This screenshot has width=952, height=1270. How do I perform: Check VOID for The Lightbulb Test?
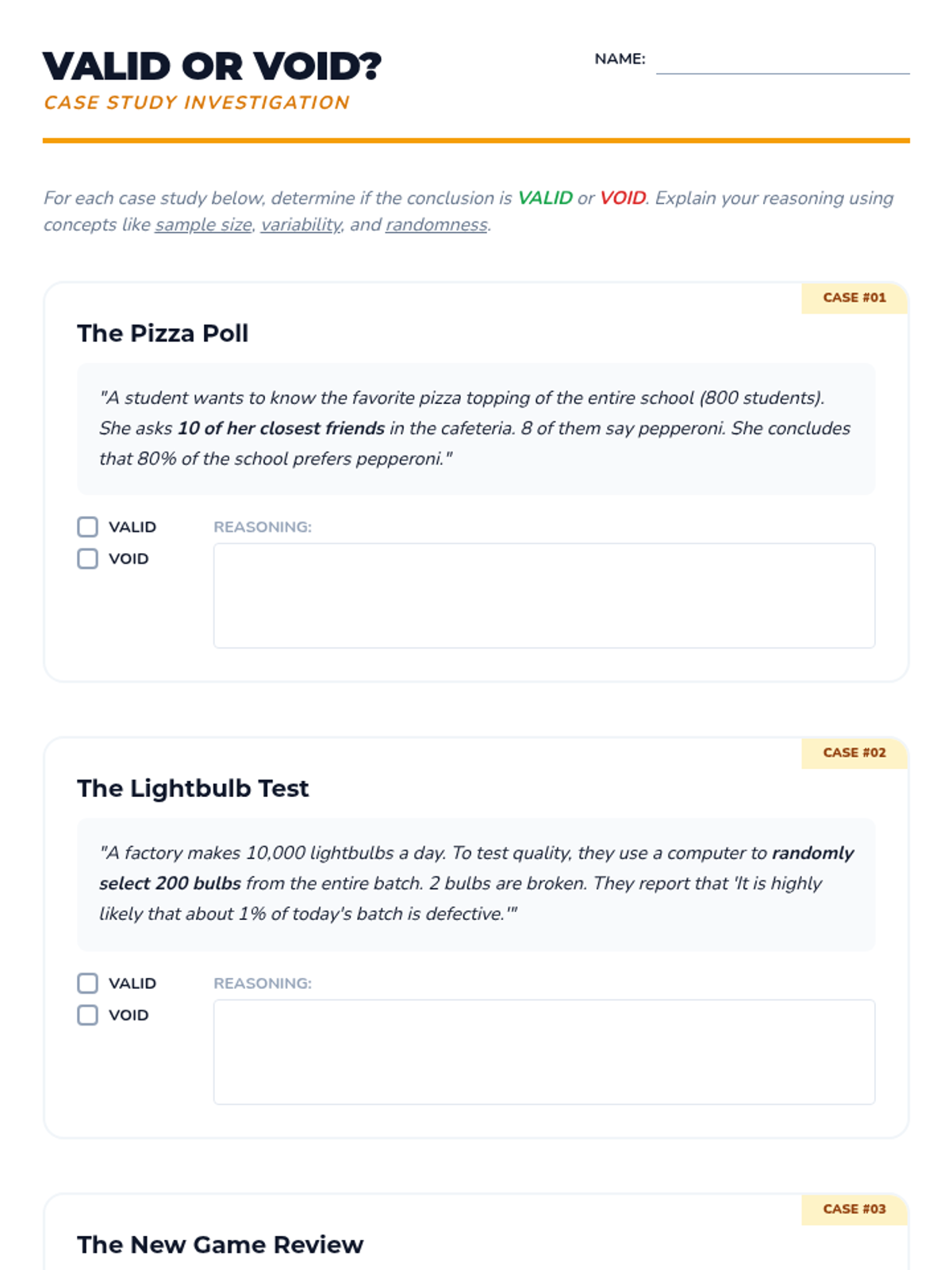88,1015
